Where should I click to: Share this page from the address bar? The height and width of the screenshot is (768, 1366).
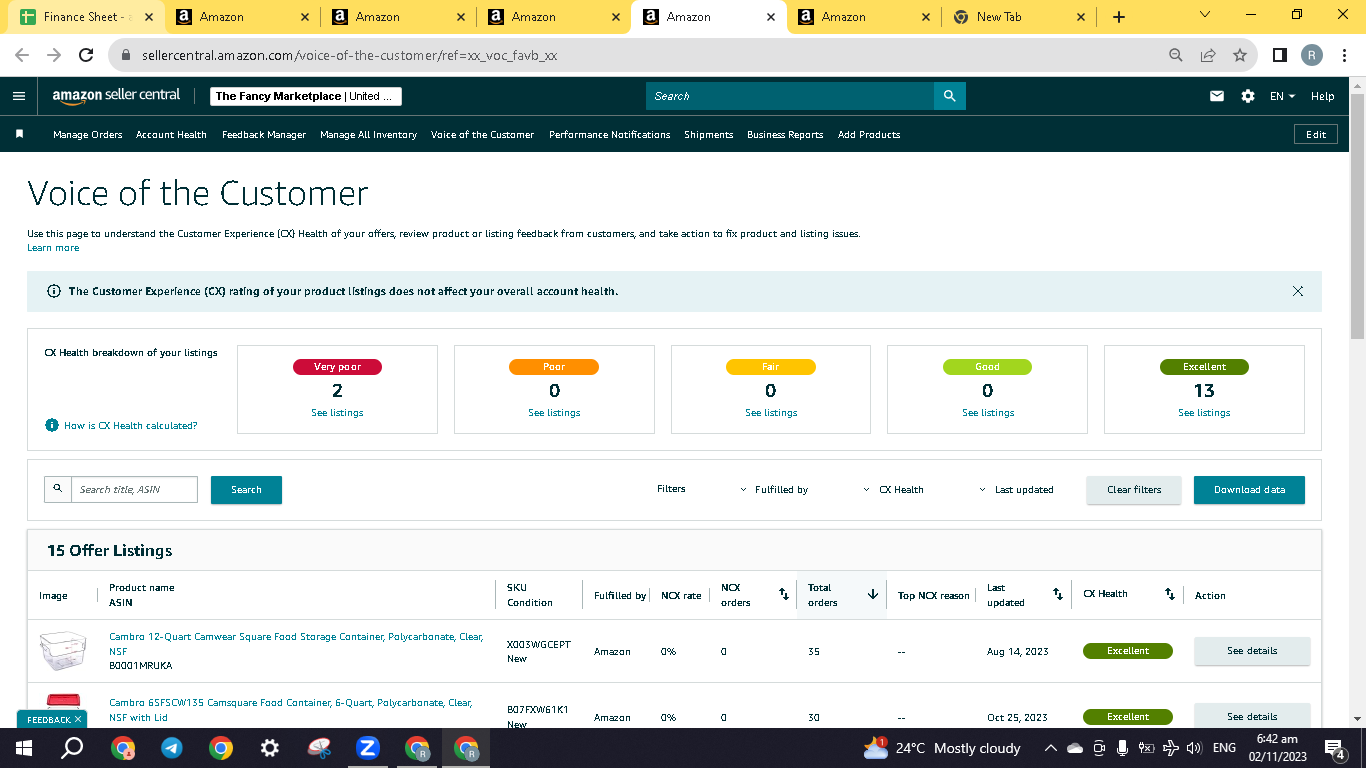pos(1208,55)
